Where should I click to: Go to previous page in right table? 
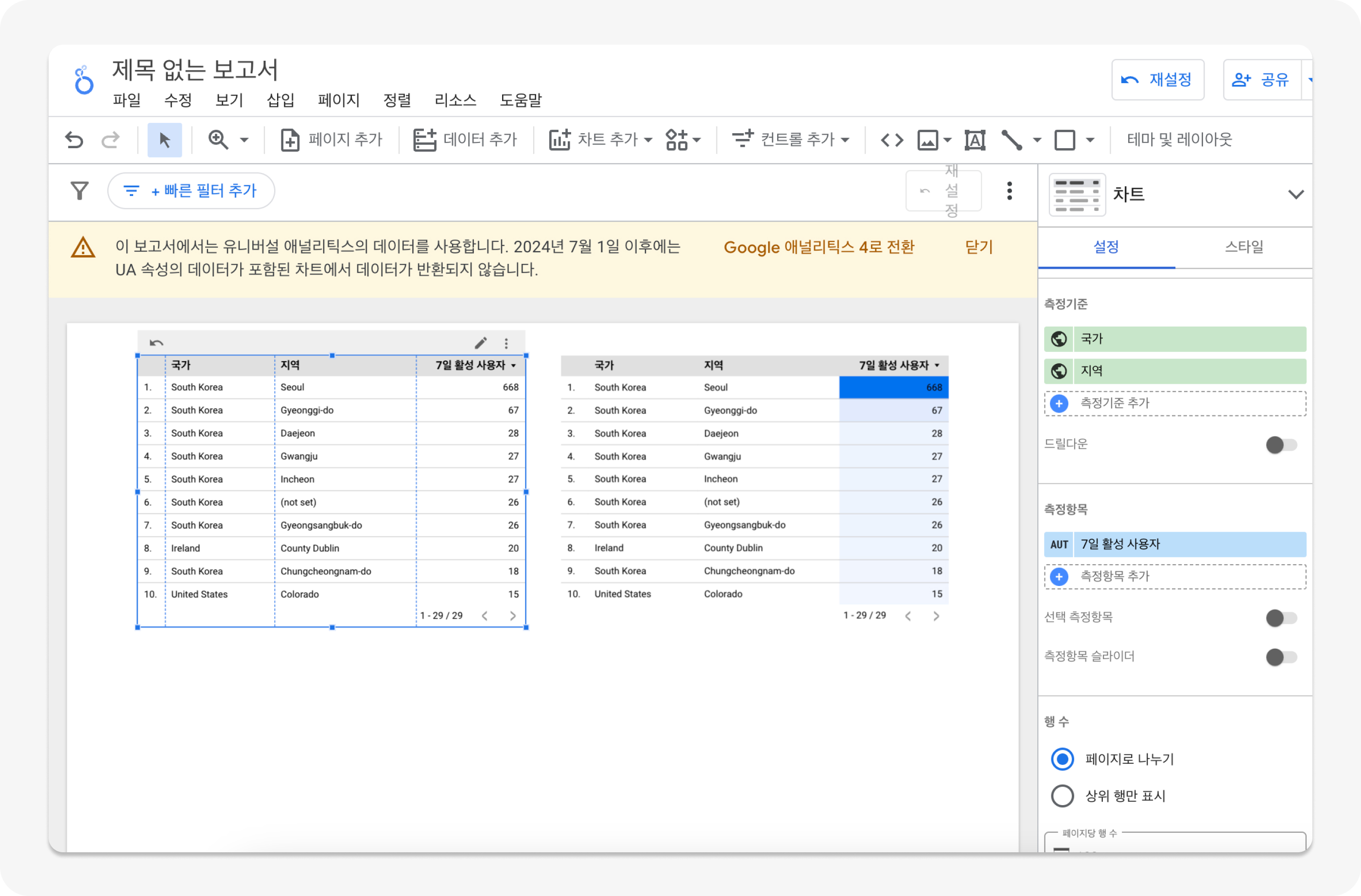[x=907, y=616]
